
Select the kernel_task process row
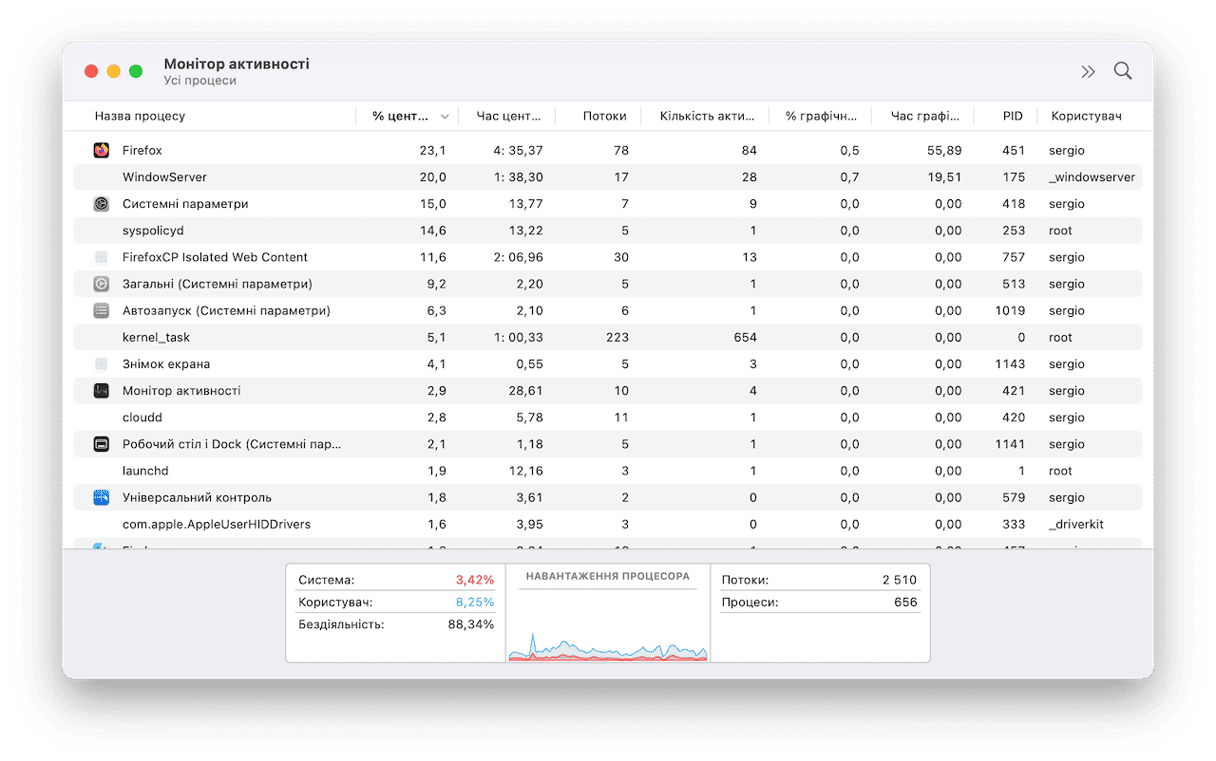(608, 338)
